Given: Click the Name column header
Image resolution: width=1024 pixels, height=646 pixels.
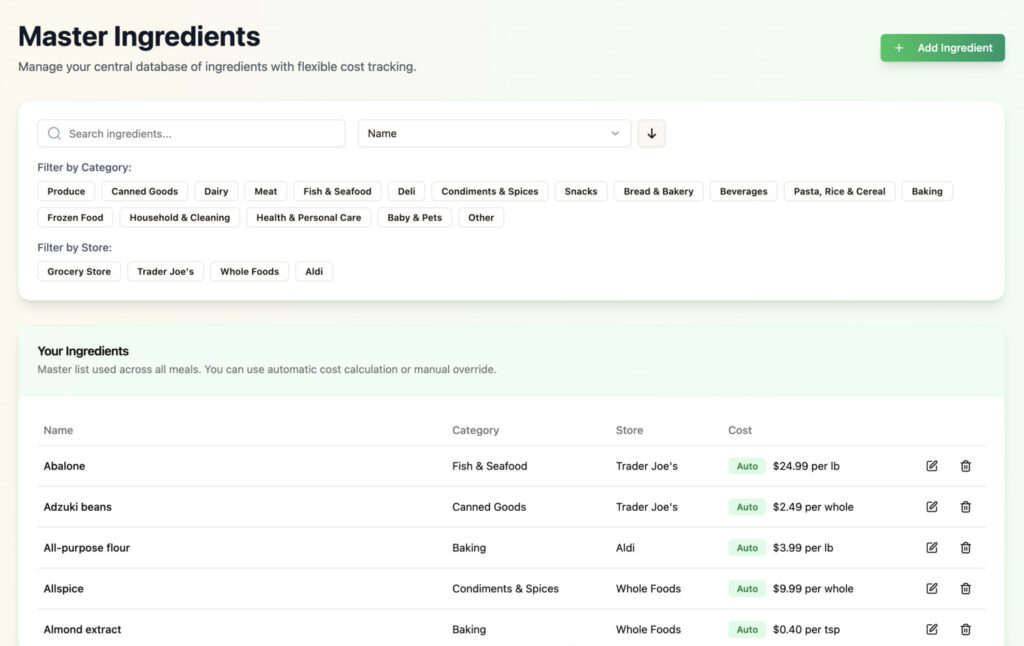Looking at the screenshot, I should click(58, 430).
